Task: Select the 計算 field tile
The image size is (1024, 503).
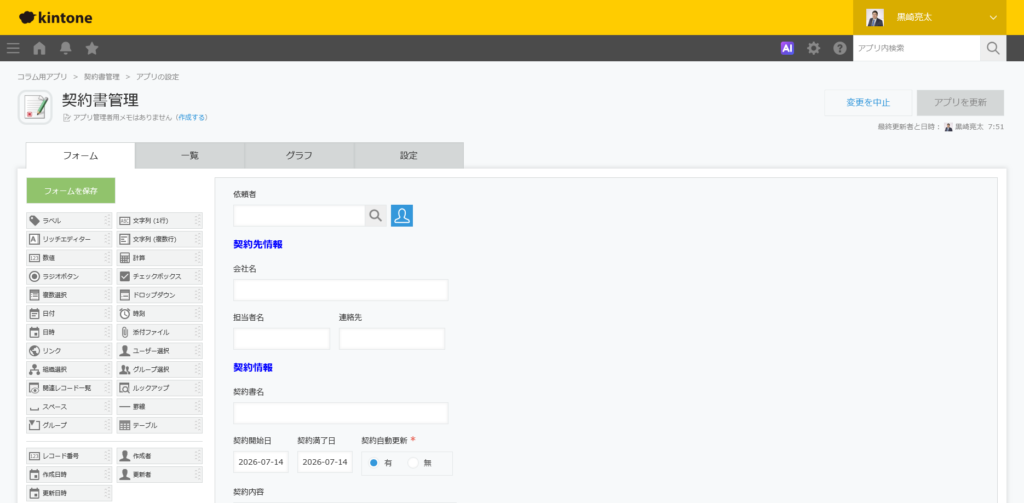Action: (159, 258)
